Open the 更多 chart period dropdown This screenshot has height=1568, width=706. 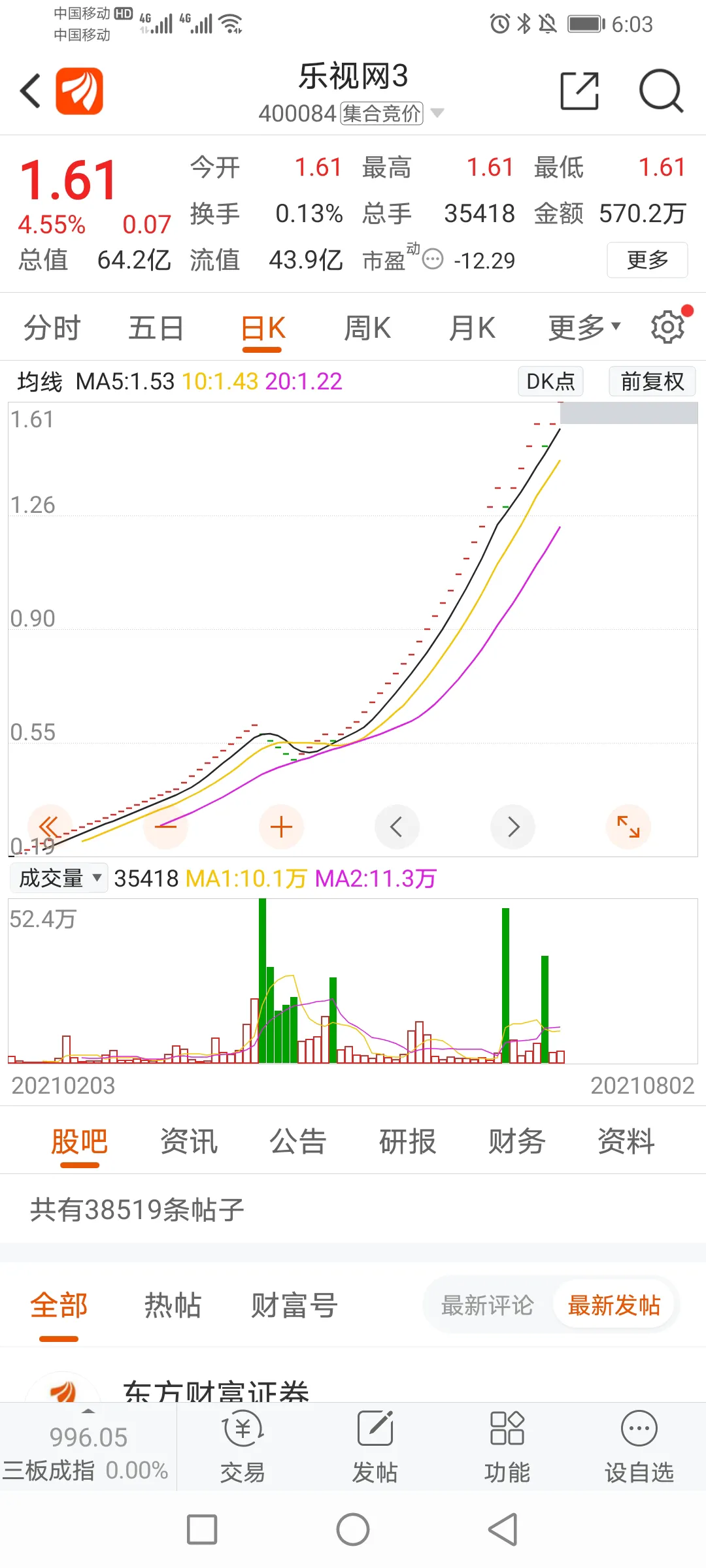click(584, 327)
